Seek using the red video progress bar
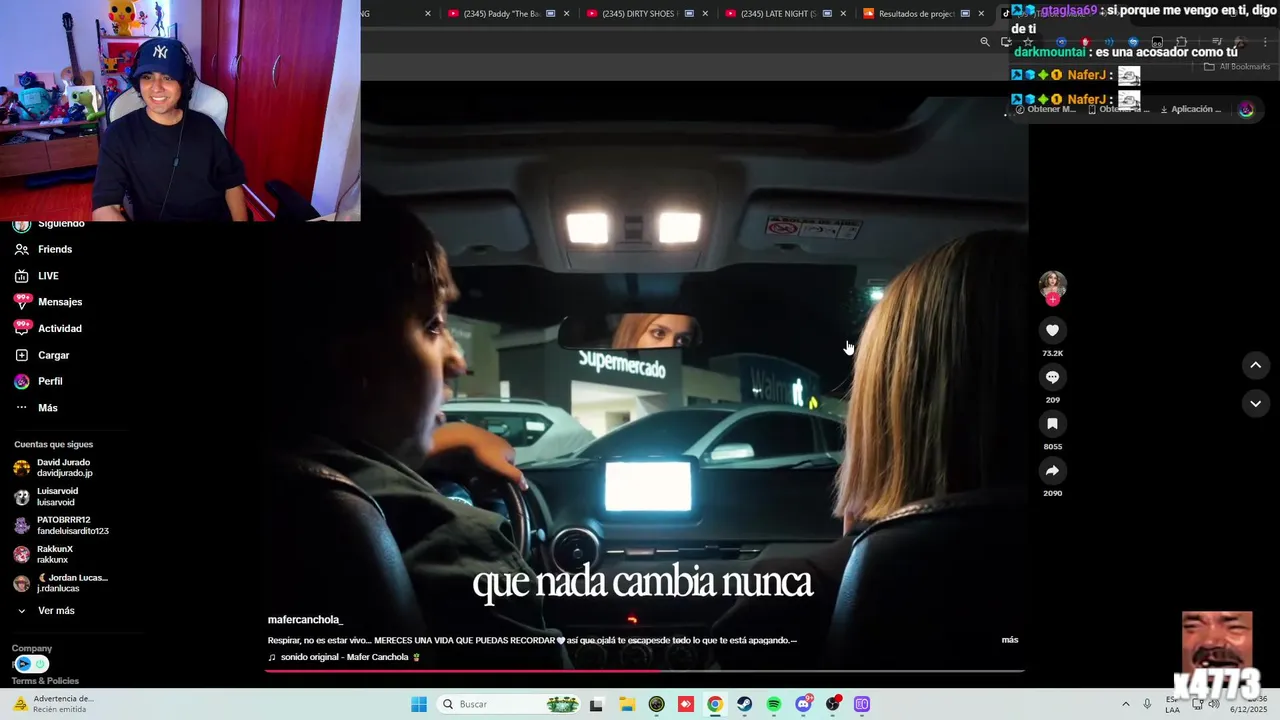This screenshot has width=1280, height=720. pyautogui.click(x=644, y=671)
